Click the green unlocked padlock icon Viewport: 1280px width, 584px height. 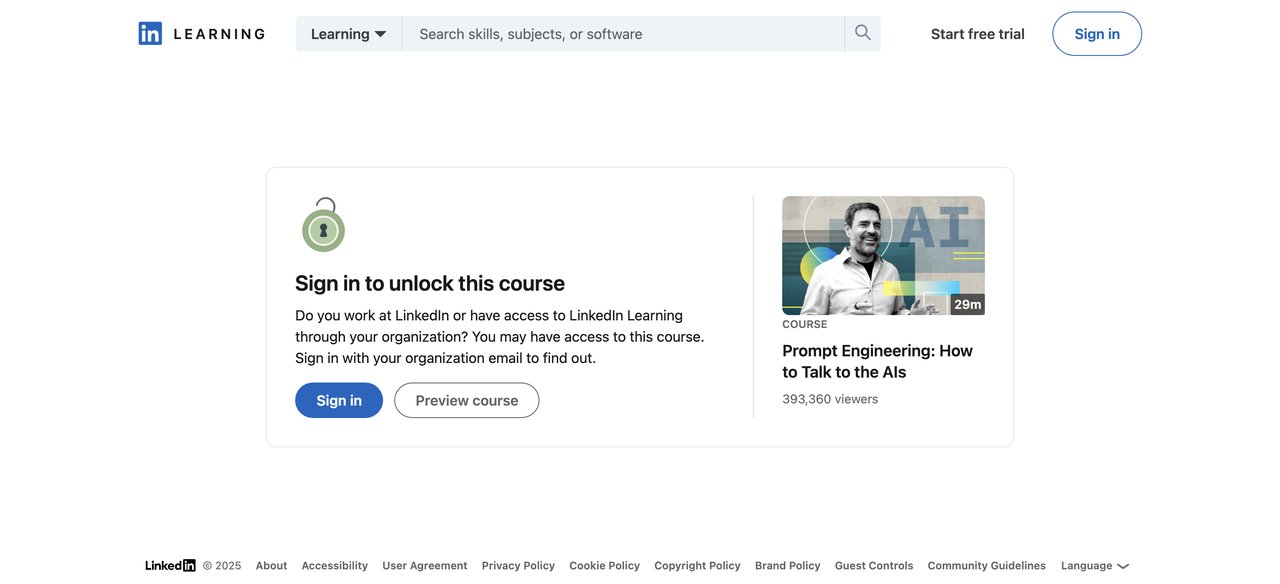[x=323, y=225]
